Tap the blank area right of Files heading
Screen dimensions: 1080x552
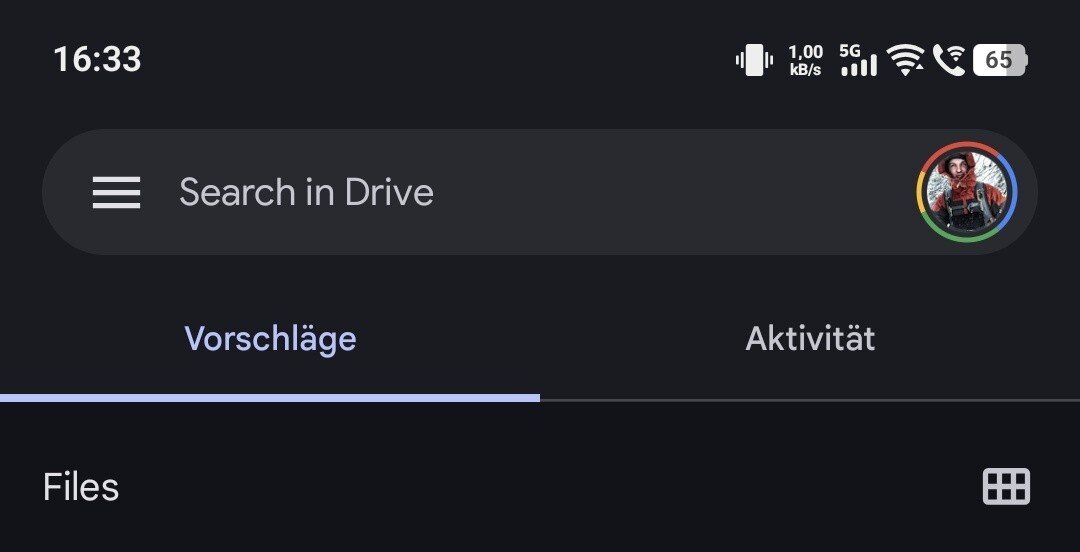coord(550,488)
